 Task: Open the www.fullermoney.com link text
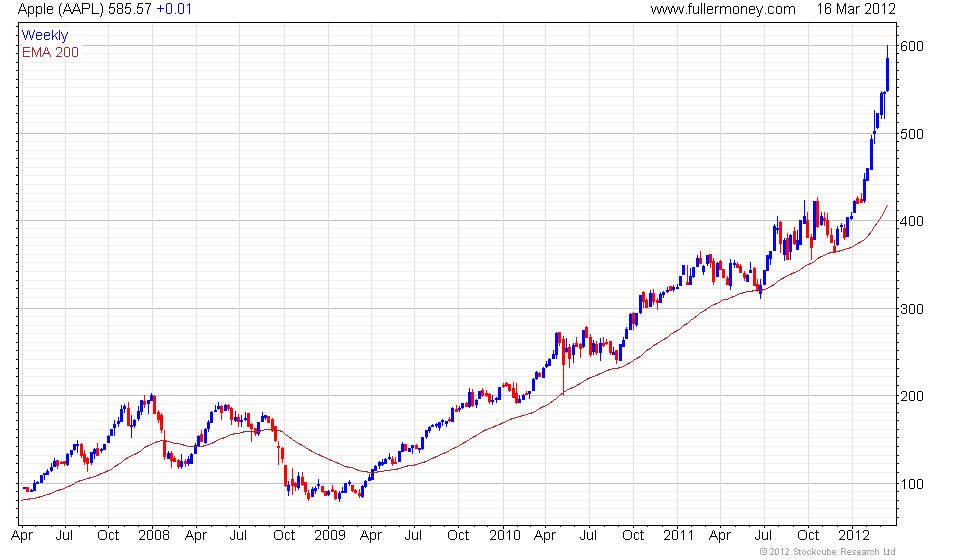tap(723, 9)
